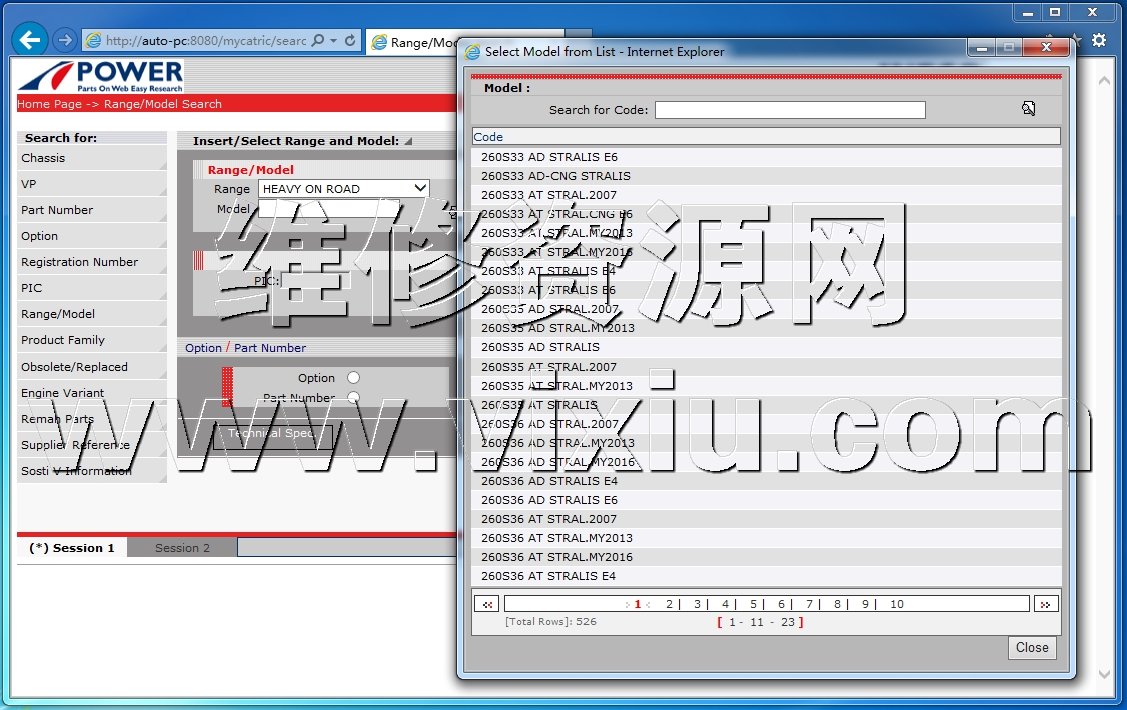The width and height of the screenshot is (1127, 710).
Task: Go to page 5 of results
Action: tap(753, 604)
